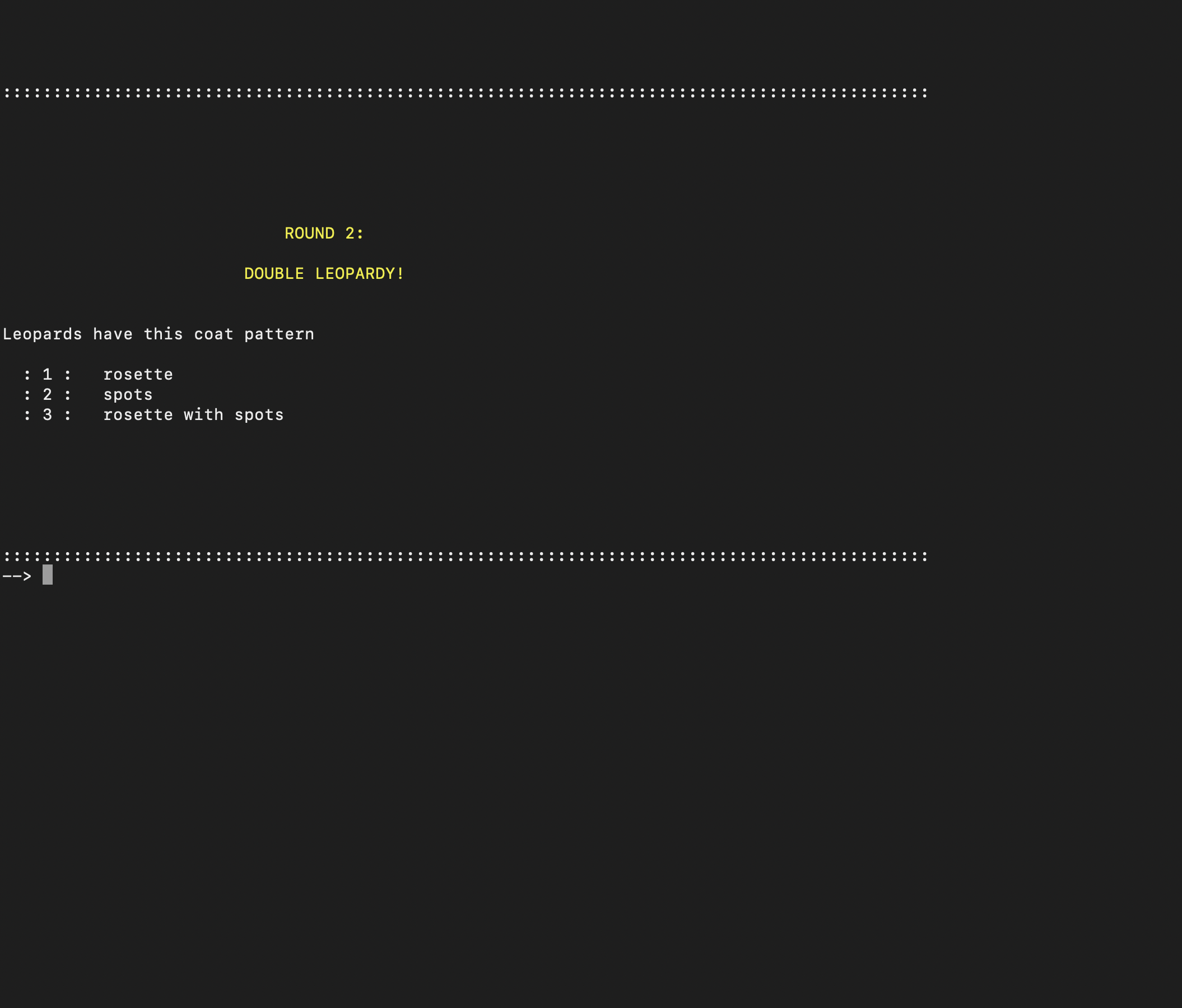
Task: Click the terminal cursor block after the prompt
Action: click(48, 575)
